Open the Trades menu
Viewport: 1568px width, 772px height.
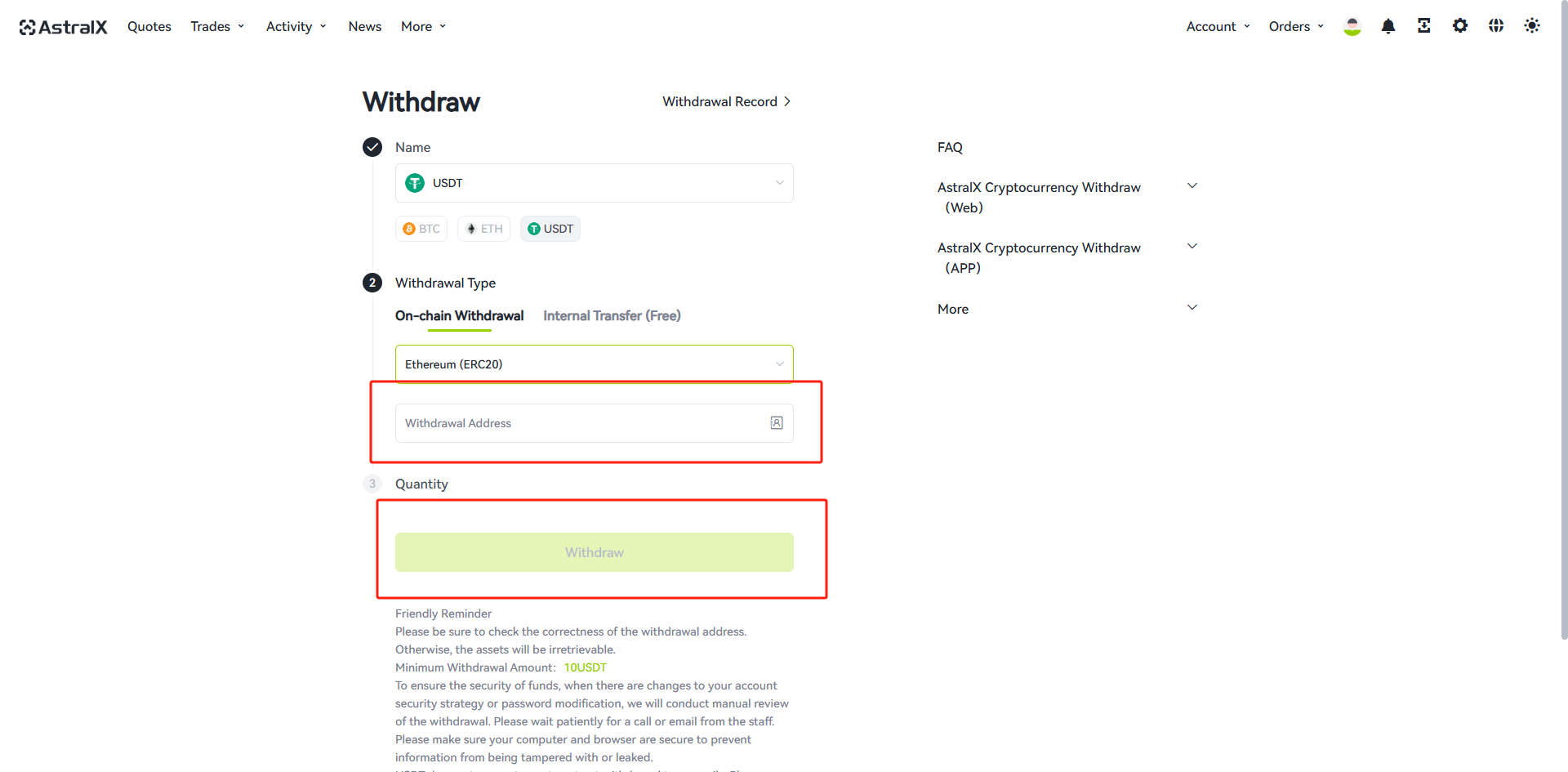coord(217,26)
